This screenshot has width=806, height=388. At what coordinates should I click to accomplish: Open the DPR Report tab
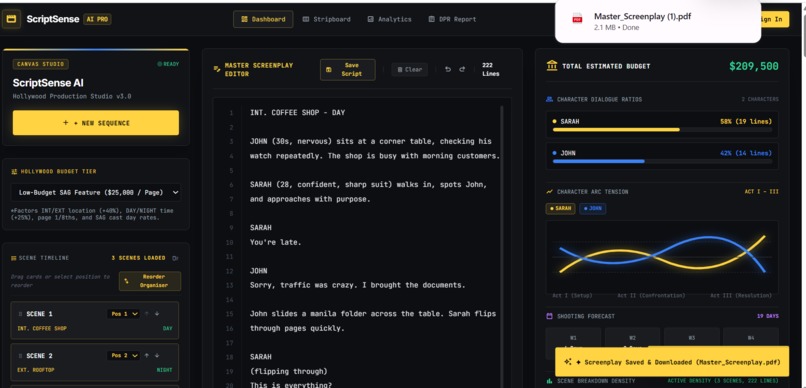pyautogui.click(x=452, y=19)
